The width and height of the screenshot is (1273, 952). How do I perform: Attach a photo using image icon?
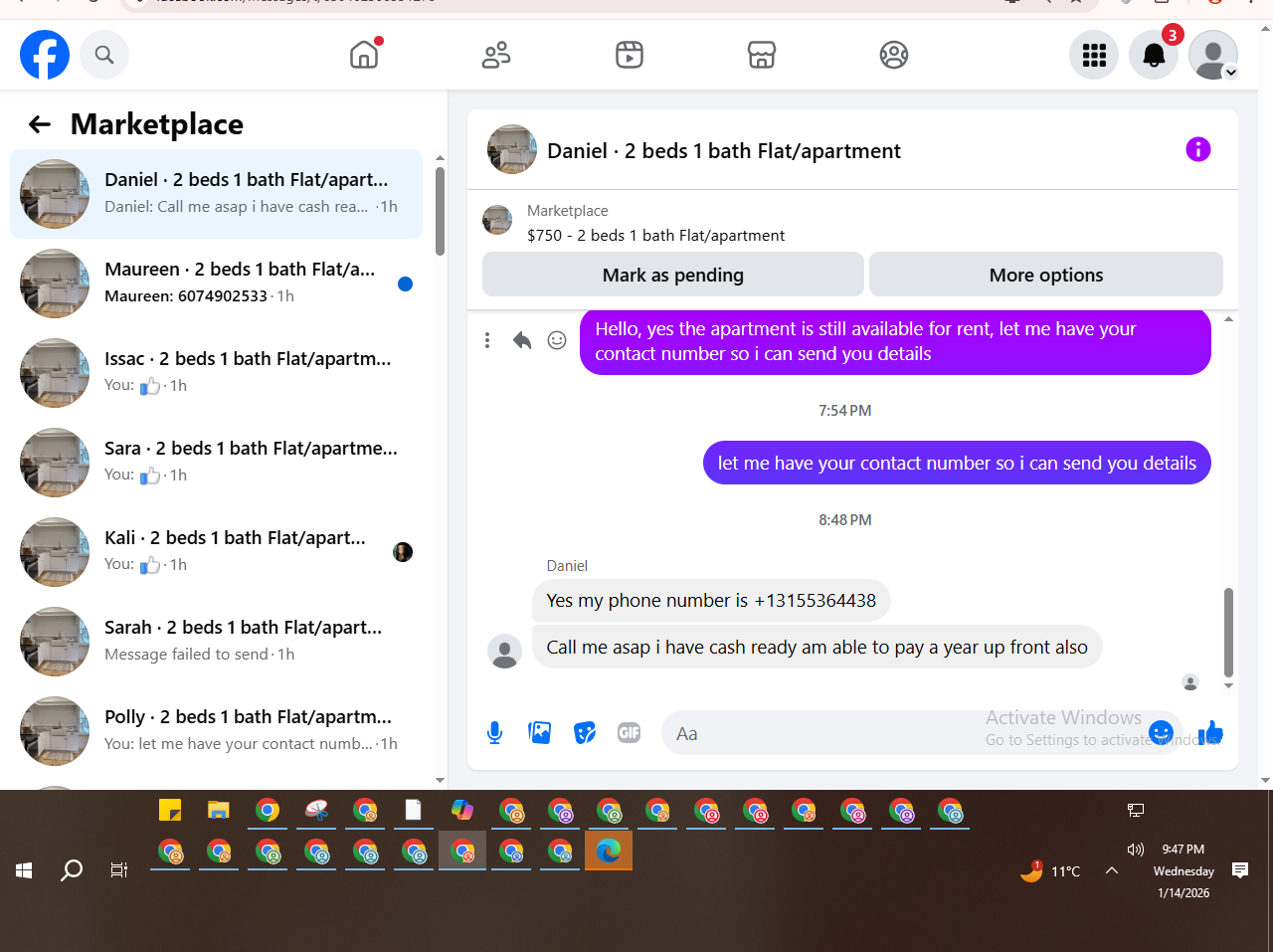click(540, 733)
